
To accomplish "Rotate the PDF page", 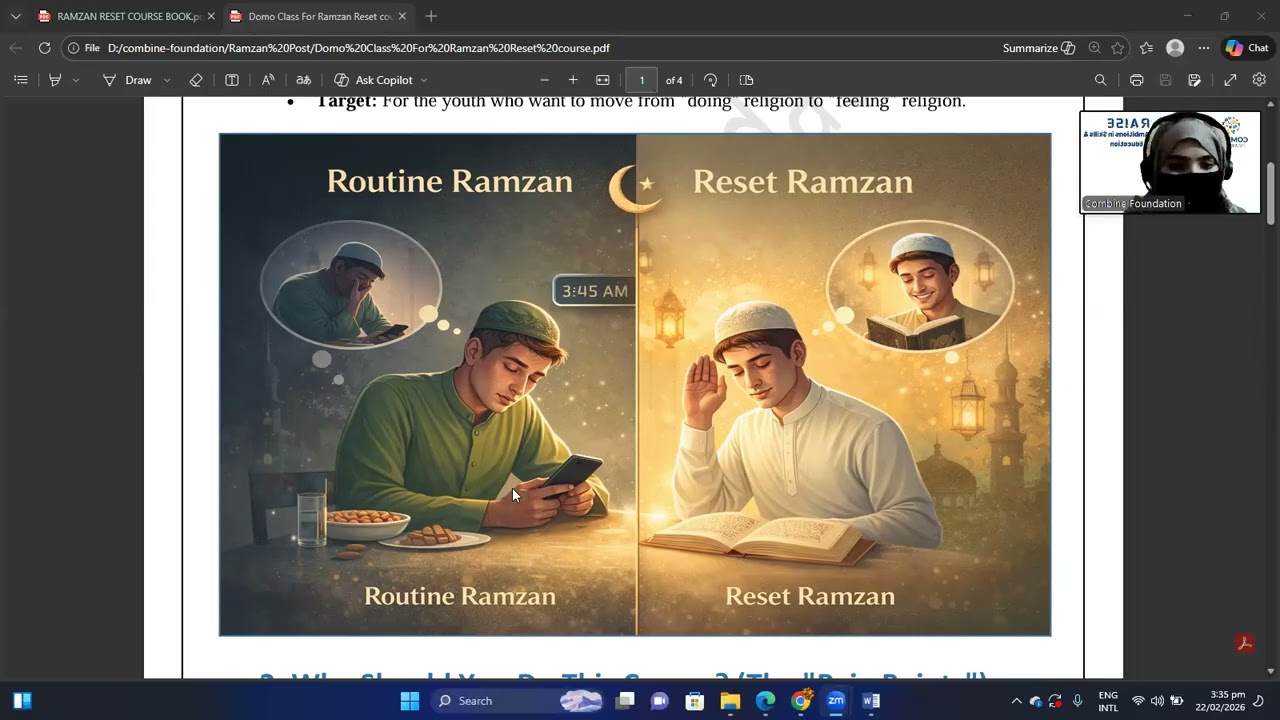I will pos(711,80).
